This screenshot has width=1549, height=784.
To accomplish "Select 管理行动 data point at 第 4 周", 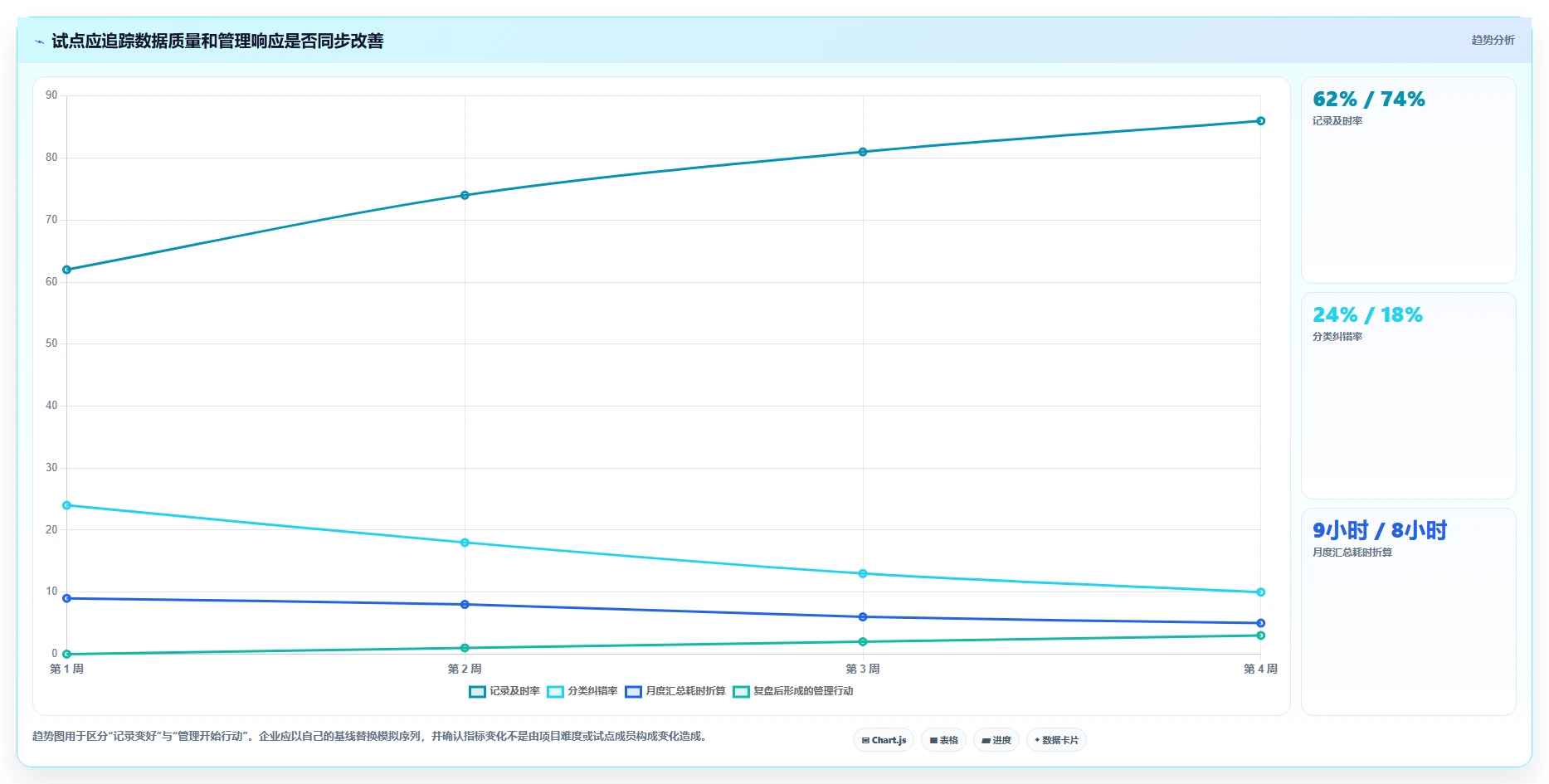I will (1260, 635).
